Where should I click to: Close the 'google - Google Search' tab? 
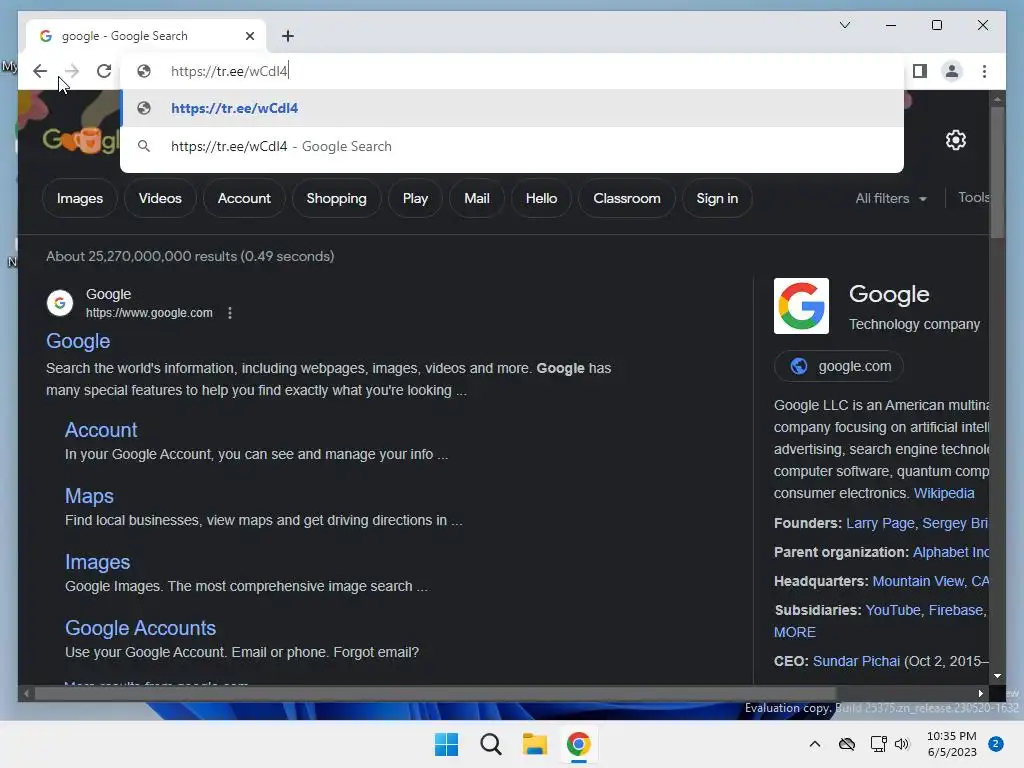point(249,36)
